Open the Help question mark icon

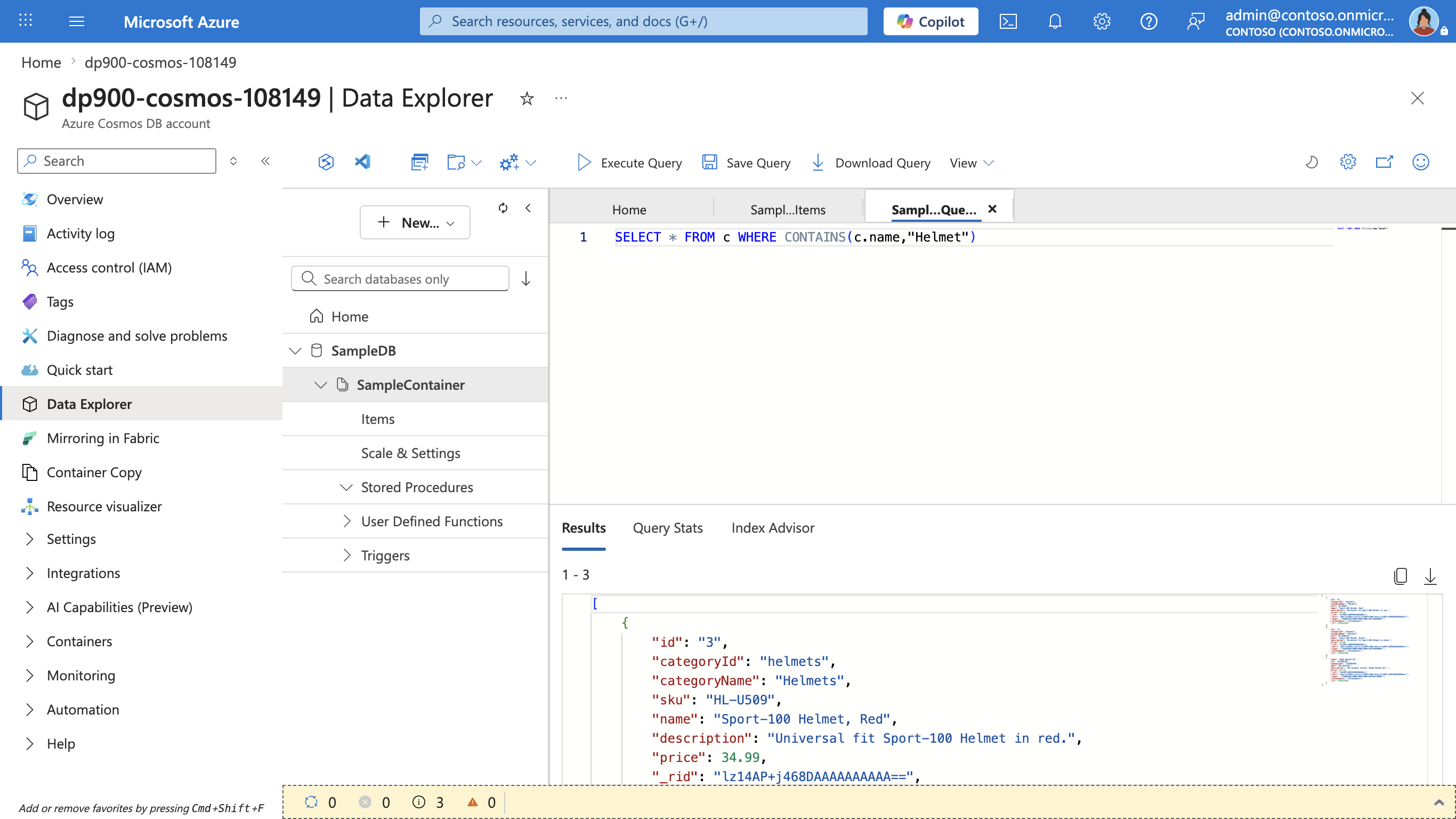[1148, 21]
